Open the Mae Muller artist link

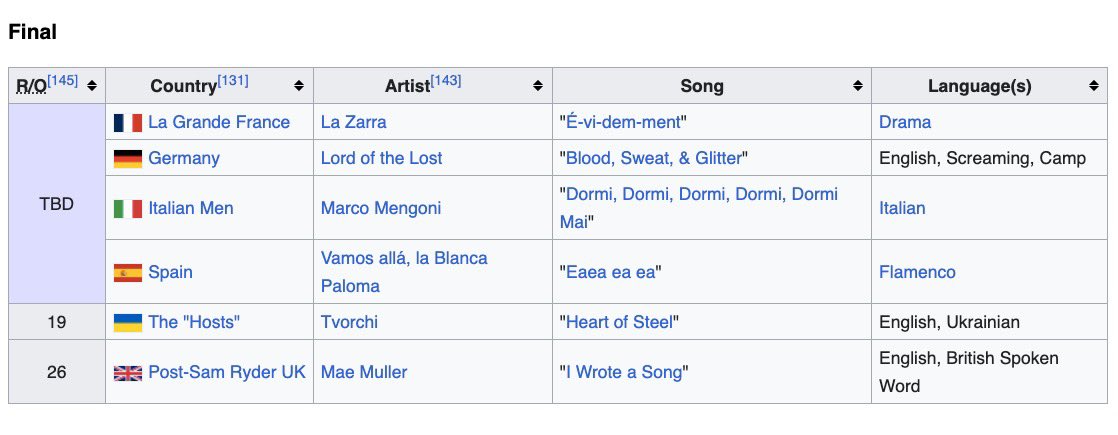[x=364, y=372]
